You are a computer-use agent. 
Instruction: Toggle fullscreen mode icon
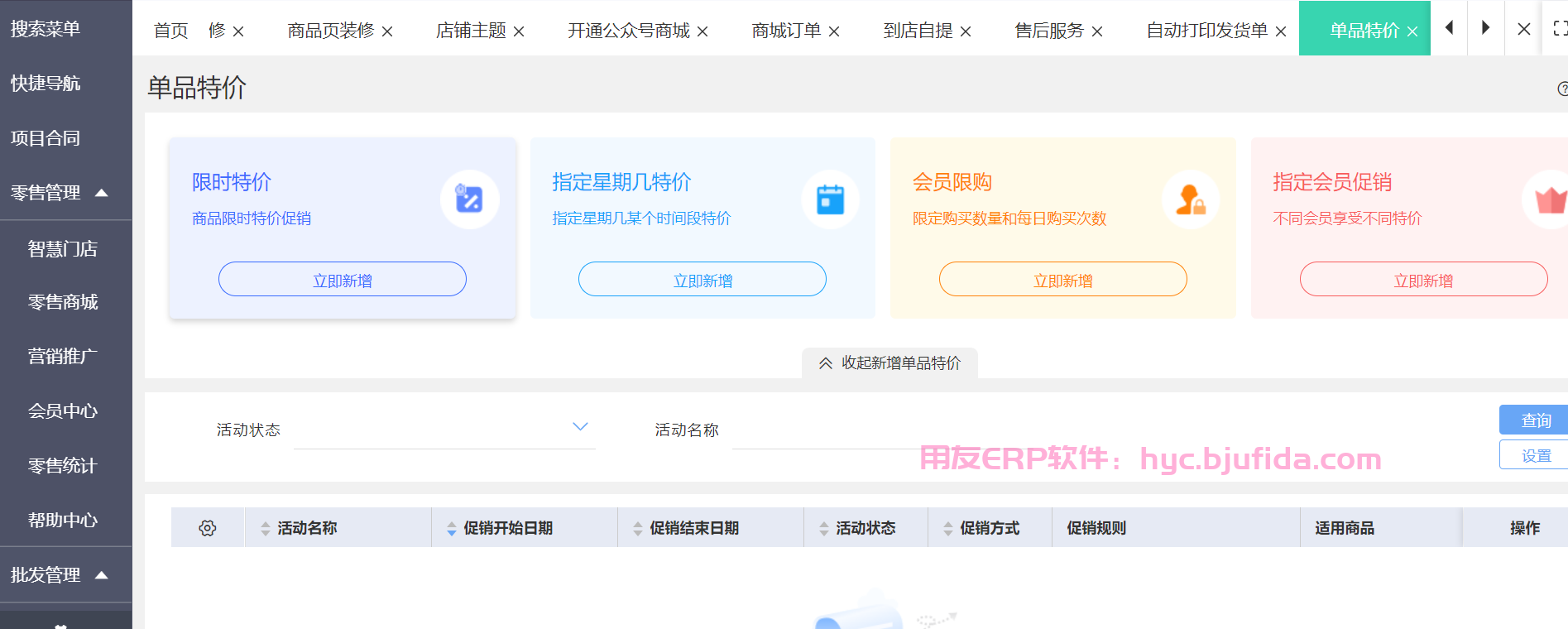tap(1560, 28)
